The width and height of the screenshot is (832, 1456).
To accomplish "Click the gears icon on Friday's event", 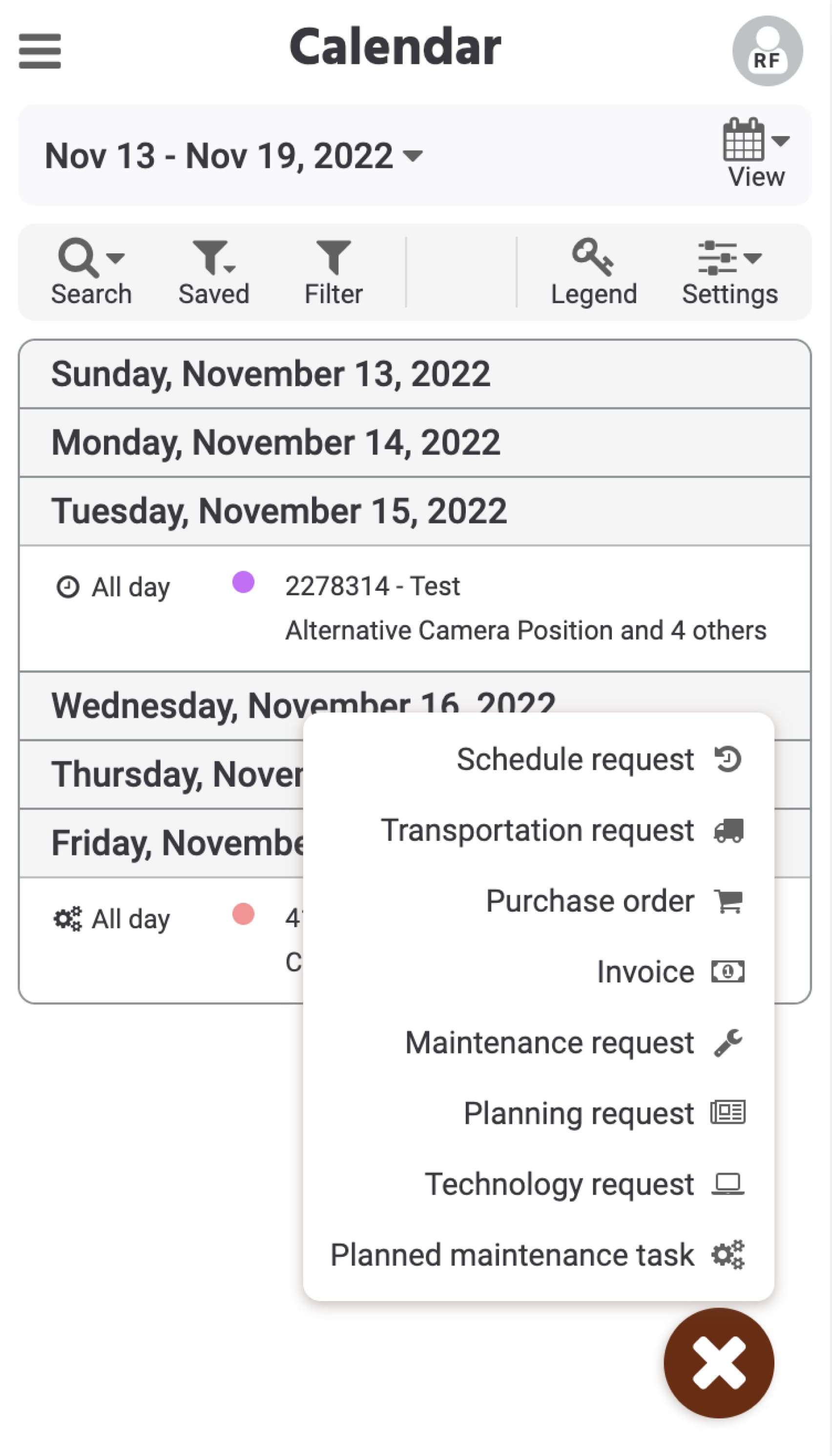I will tap(67, 918).
